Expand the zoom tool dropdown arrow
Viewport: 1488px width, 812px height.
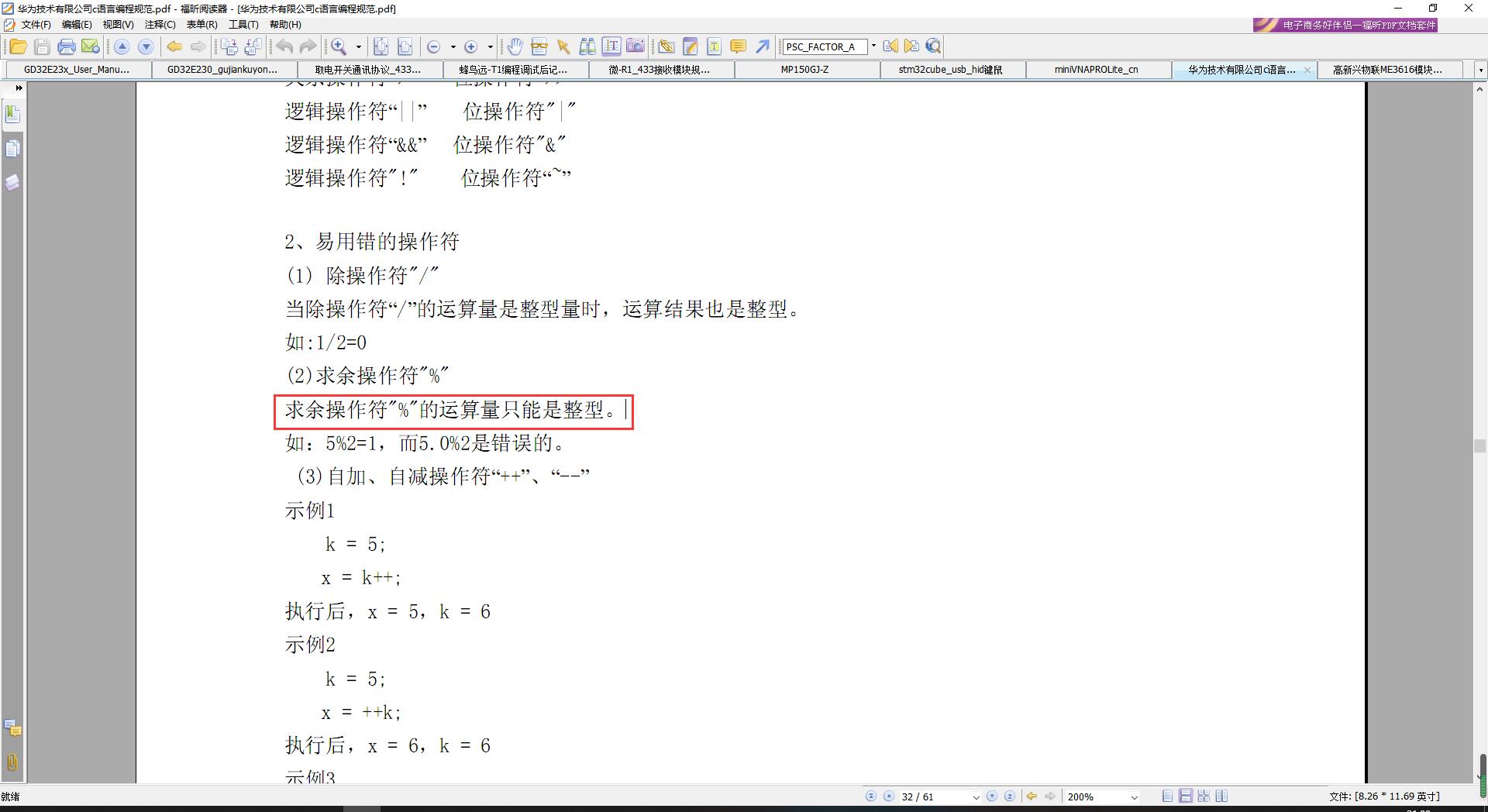357,46
